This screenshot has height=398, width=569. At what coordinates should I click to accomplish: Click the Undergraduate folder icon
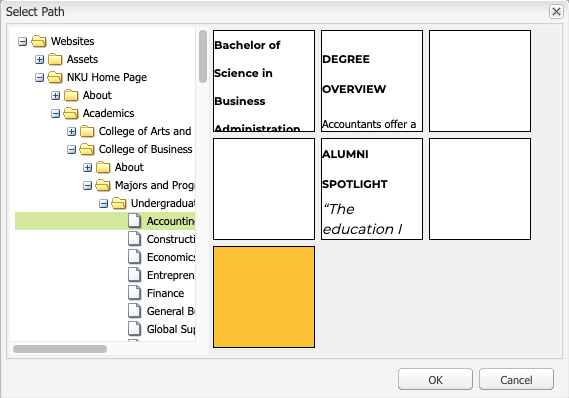(x=119, y=203)
